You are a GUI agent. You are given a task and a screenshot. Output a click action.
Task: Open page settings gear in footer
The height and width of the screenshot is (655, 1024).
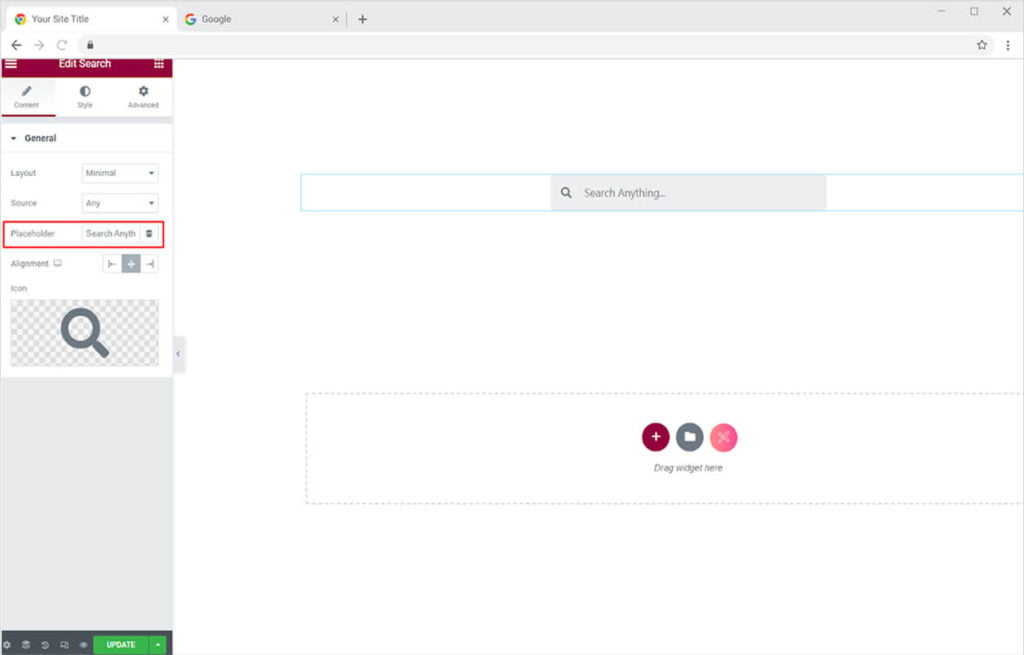click(x=7, y=645)
